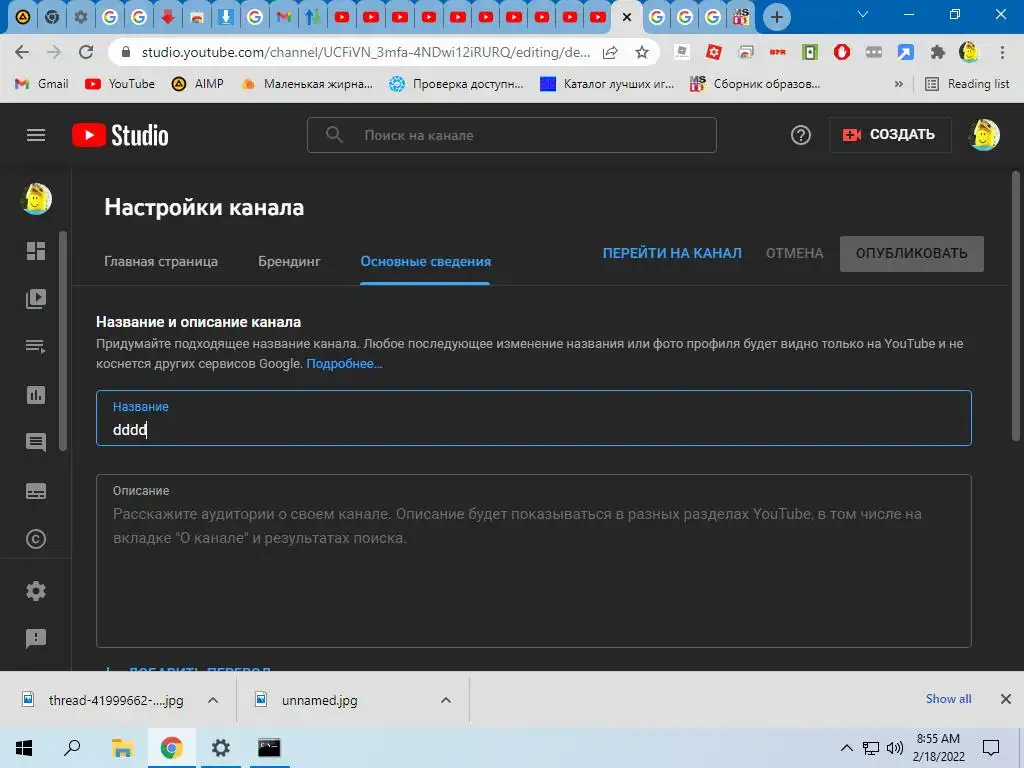
Task: Expand options for unnamed.jpg download
Action: pos(446,700)
